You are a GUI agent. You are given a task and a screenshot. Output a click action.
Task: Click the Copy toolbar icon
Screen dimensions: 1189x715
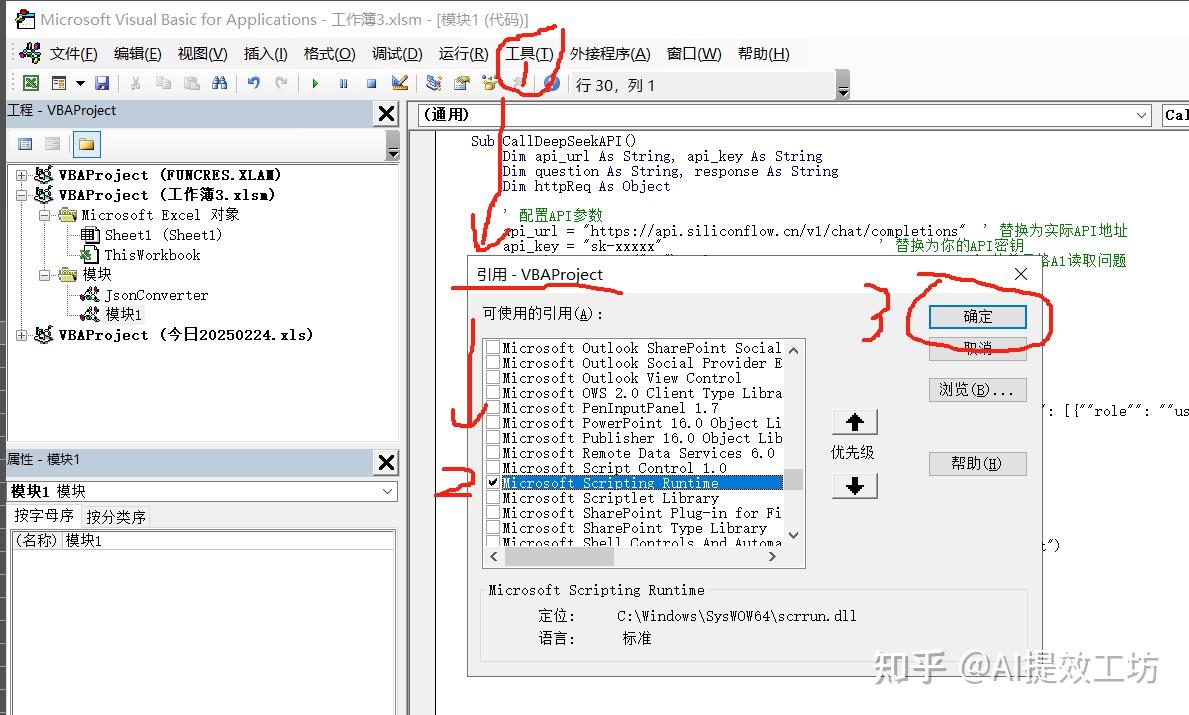163,83
